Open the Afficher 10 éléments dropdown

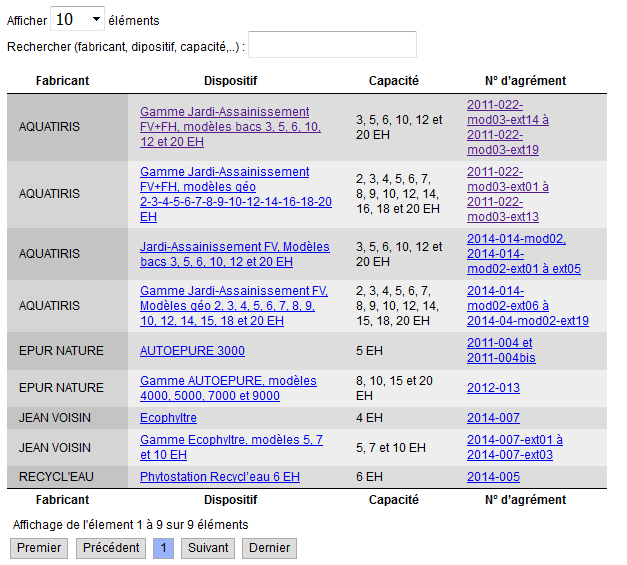pyautogui.click(x=77, y=19)
